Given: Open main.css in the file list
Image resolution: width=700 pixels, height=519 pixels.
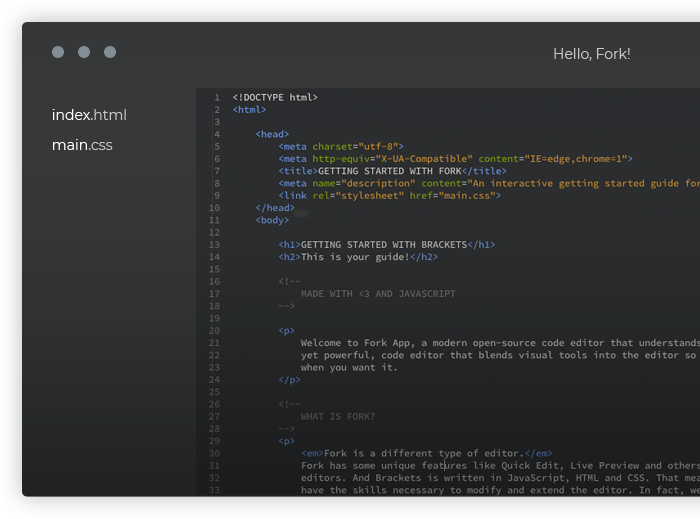Looking at the screenshot, I should point(82,145).
